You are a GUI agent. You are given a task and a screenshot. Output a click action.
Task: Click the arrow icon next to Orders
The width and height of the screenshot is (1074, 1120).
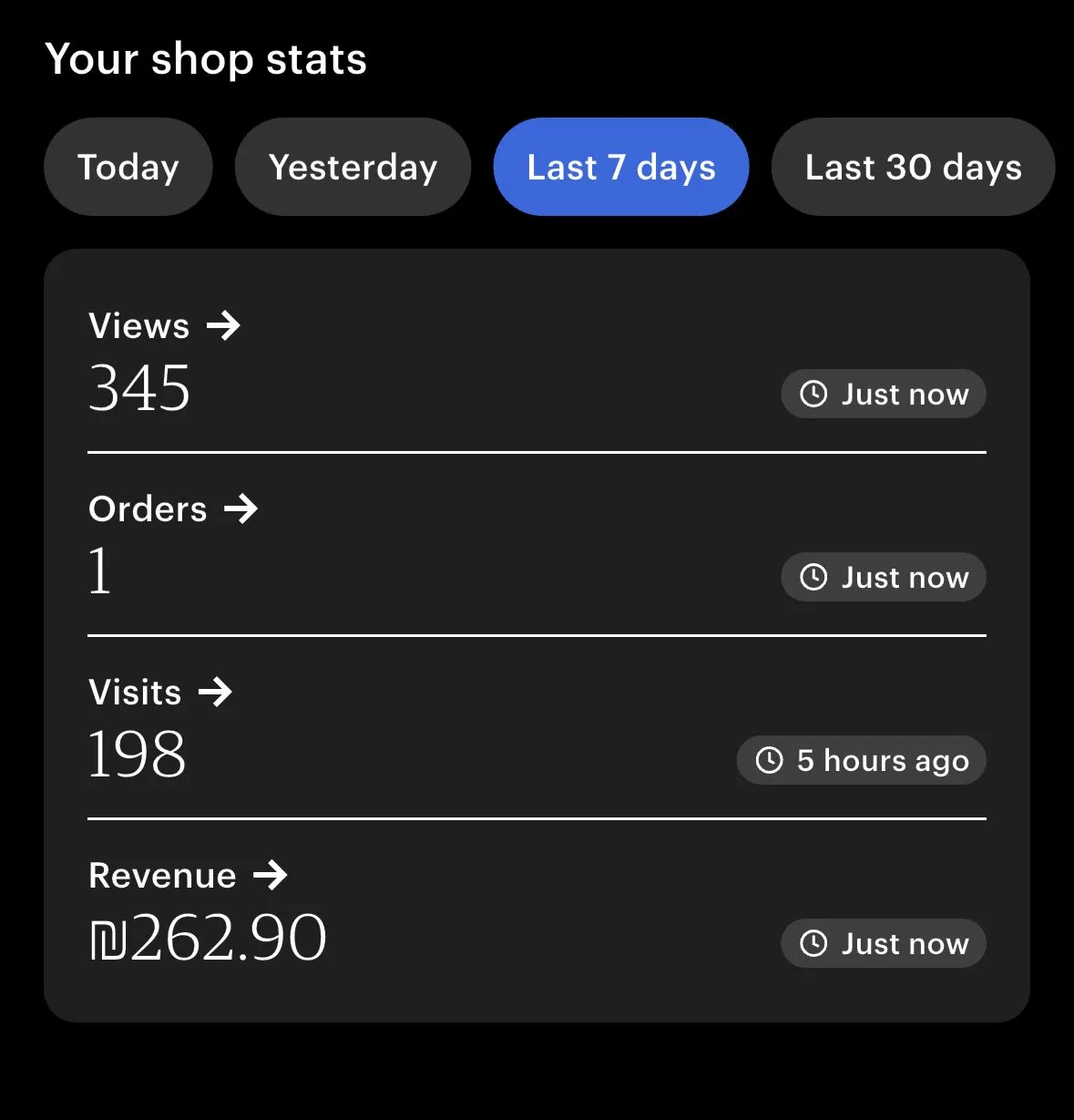[x=241, y=509]
